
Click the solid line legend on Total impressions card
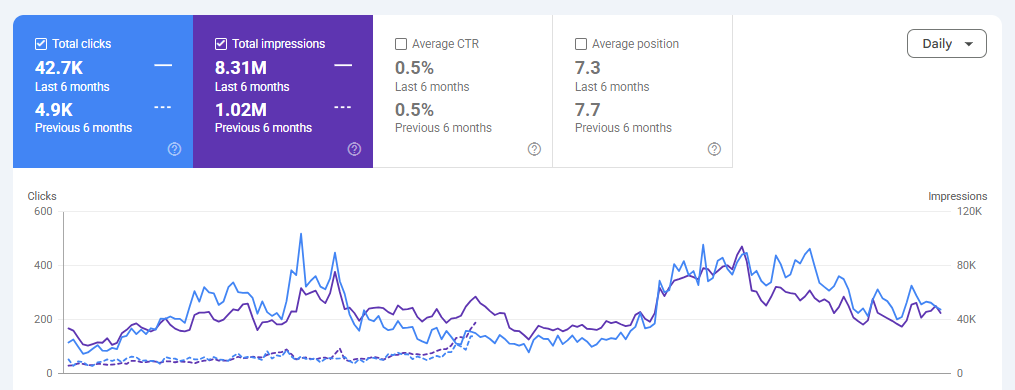pos(343,65)
